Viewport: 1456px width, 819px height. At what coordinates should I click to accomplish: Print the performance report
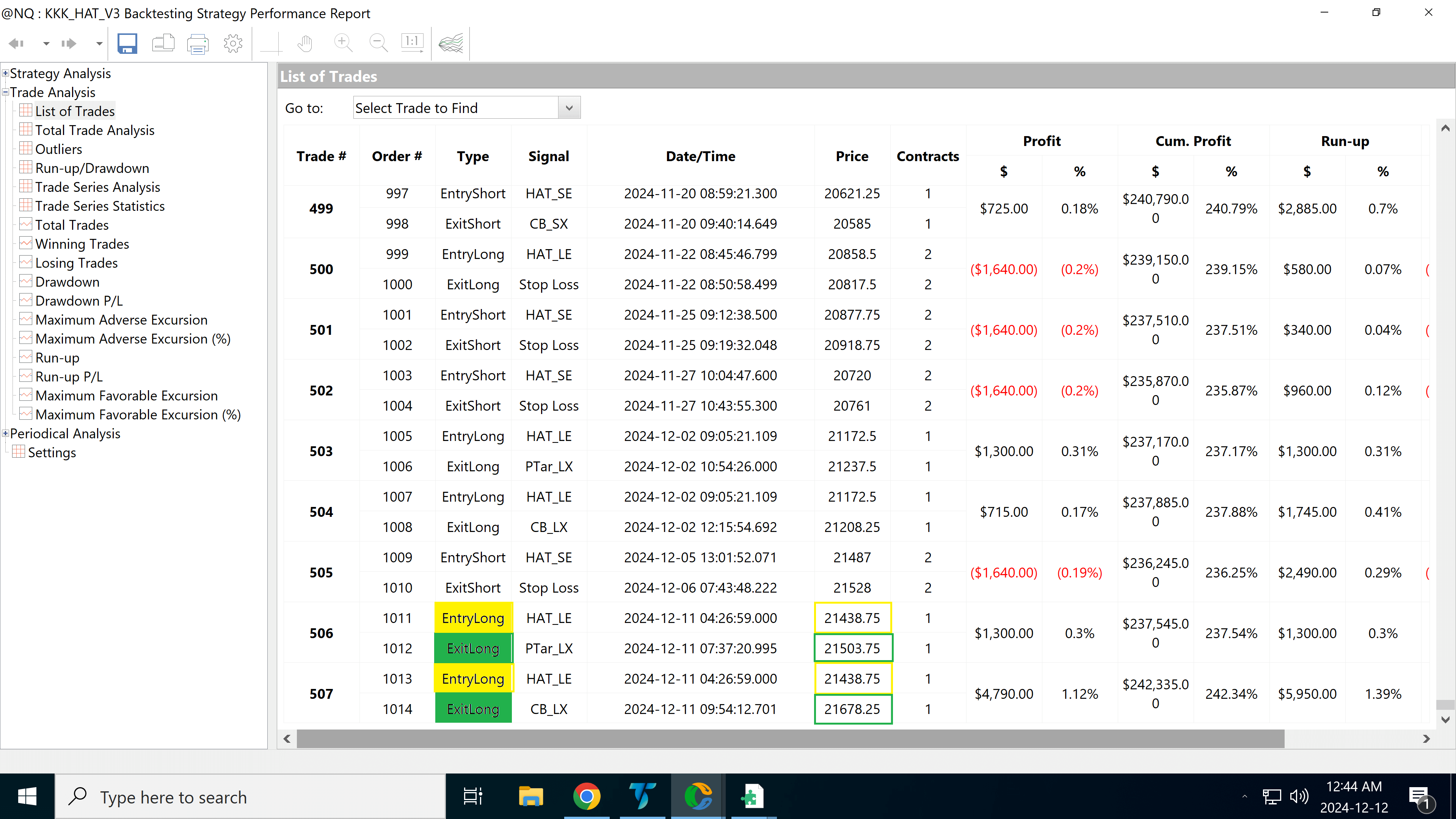point(198,44)
